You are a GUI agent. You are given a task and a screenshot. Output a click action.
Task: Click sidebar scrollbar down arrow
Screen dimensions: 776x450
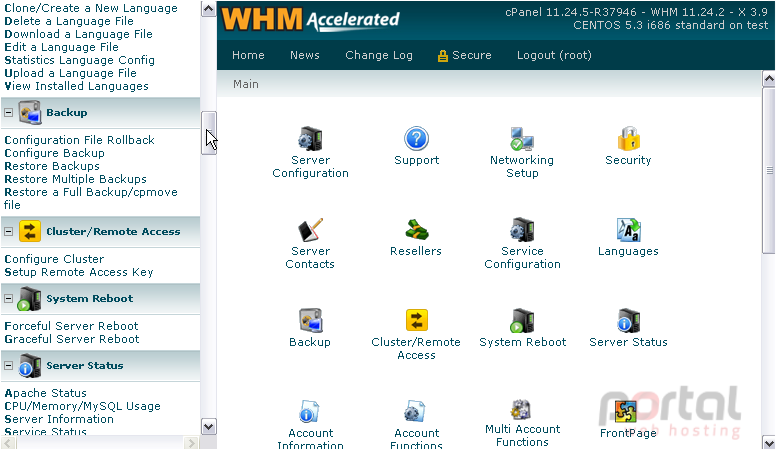click(x=208, y=426)
